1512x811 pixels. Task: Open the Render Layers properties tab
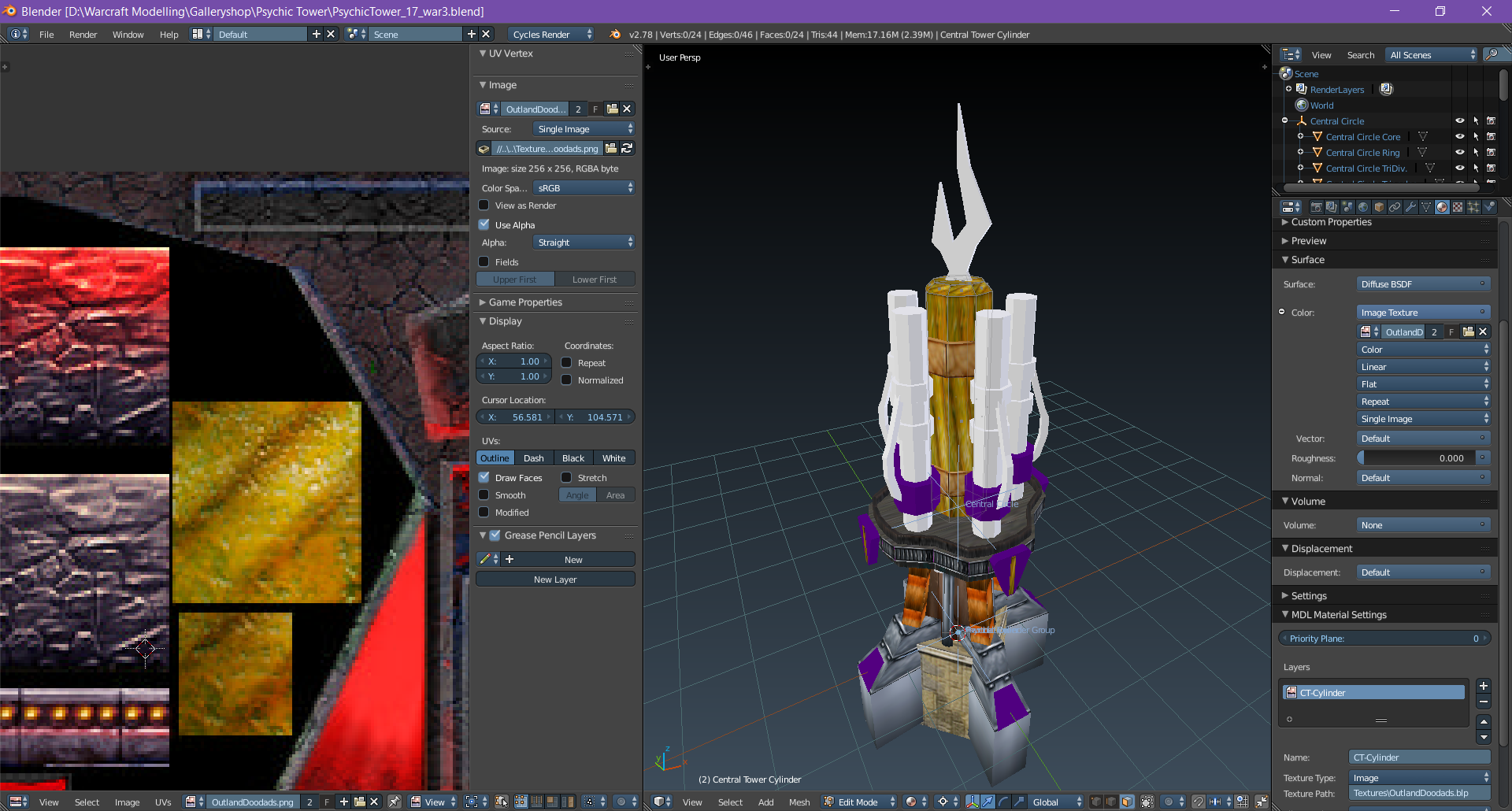(1332, 207)
